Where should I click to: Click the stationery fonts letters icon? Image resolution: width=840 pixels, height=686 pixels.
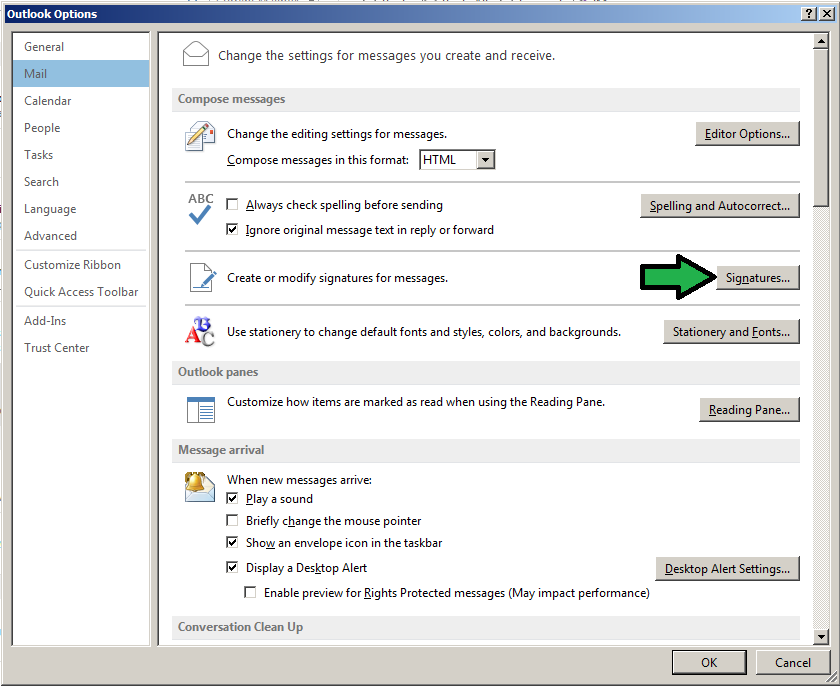[200, 331]
